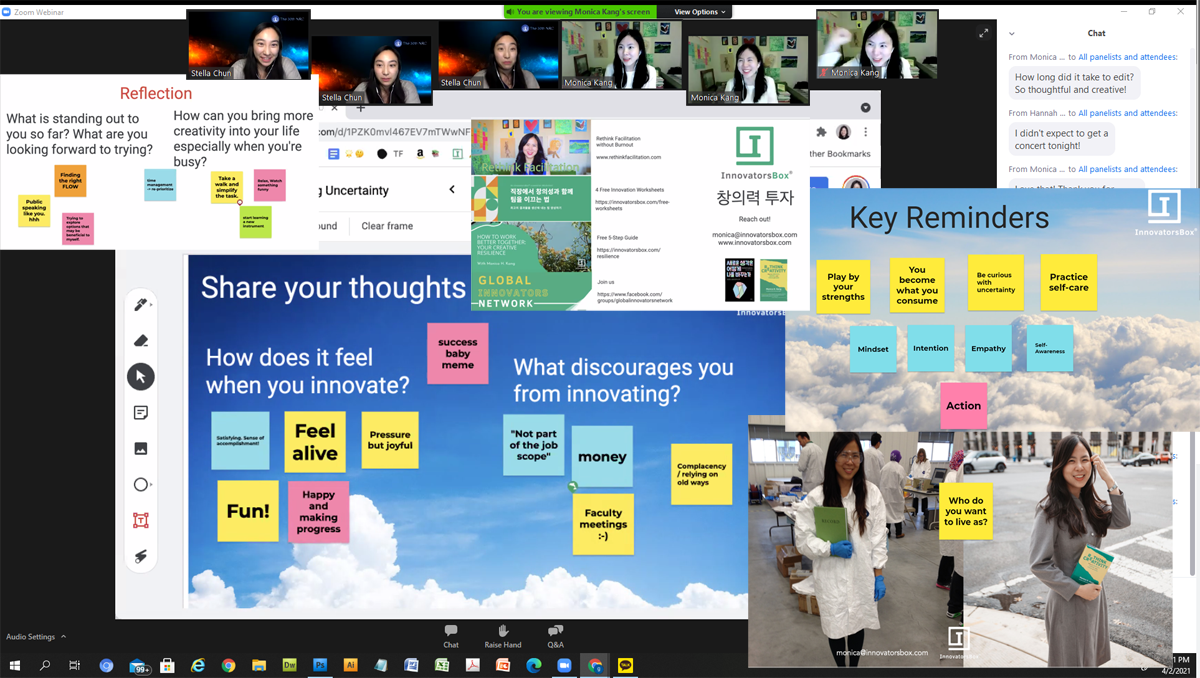Collapse the Chat panel chevron

click(x=1011, y=34)
